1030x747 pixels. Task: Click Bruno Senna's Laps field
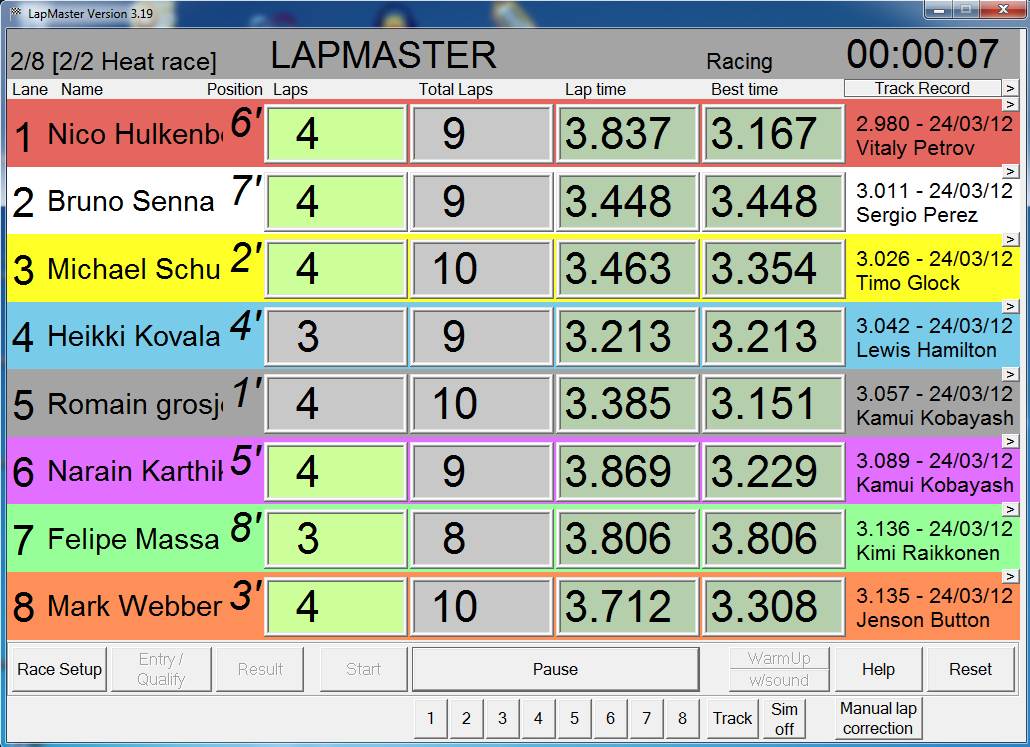(x=335, y=201)
